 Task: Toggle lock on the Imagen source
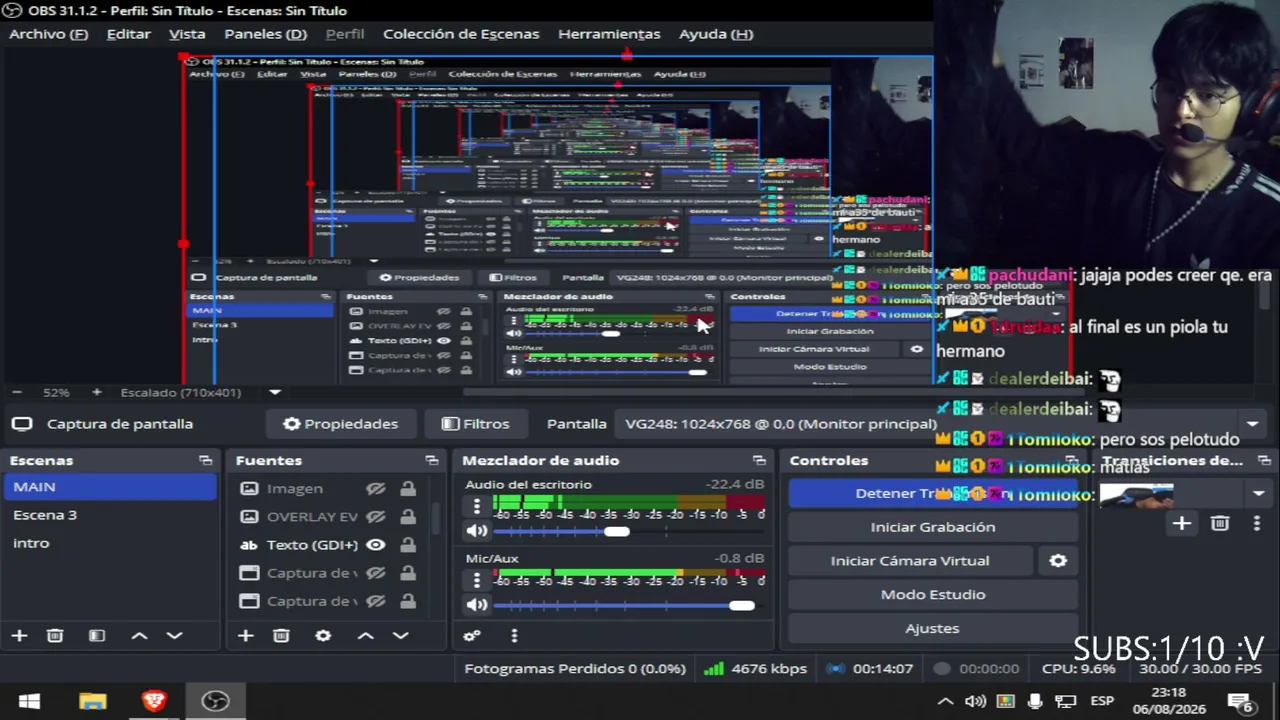click(408, 489)
